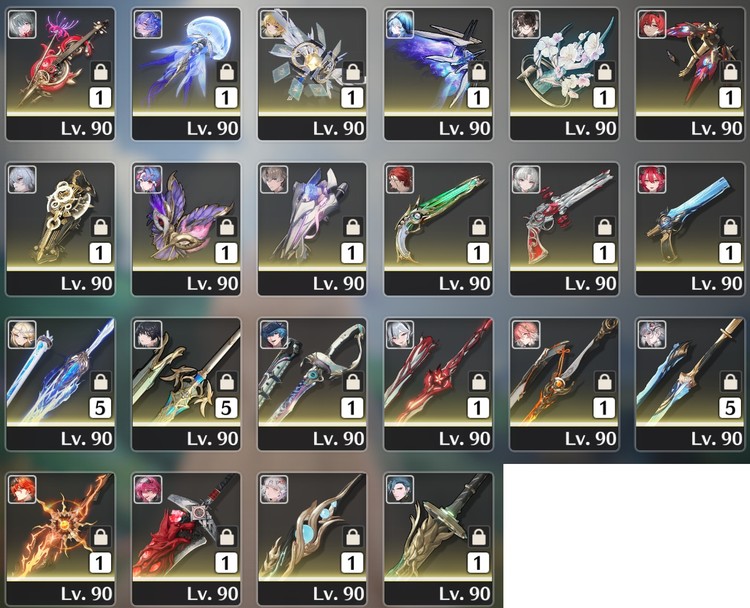
Task: Open the green and gold broadblade card
Action: click(438, 539)
